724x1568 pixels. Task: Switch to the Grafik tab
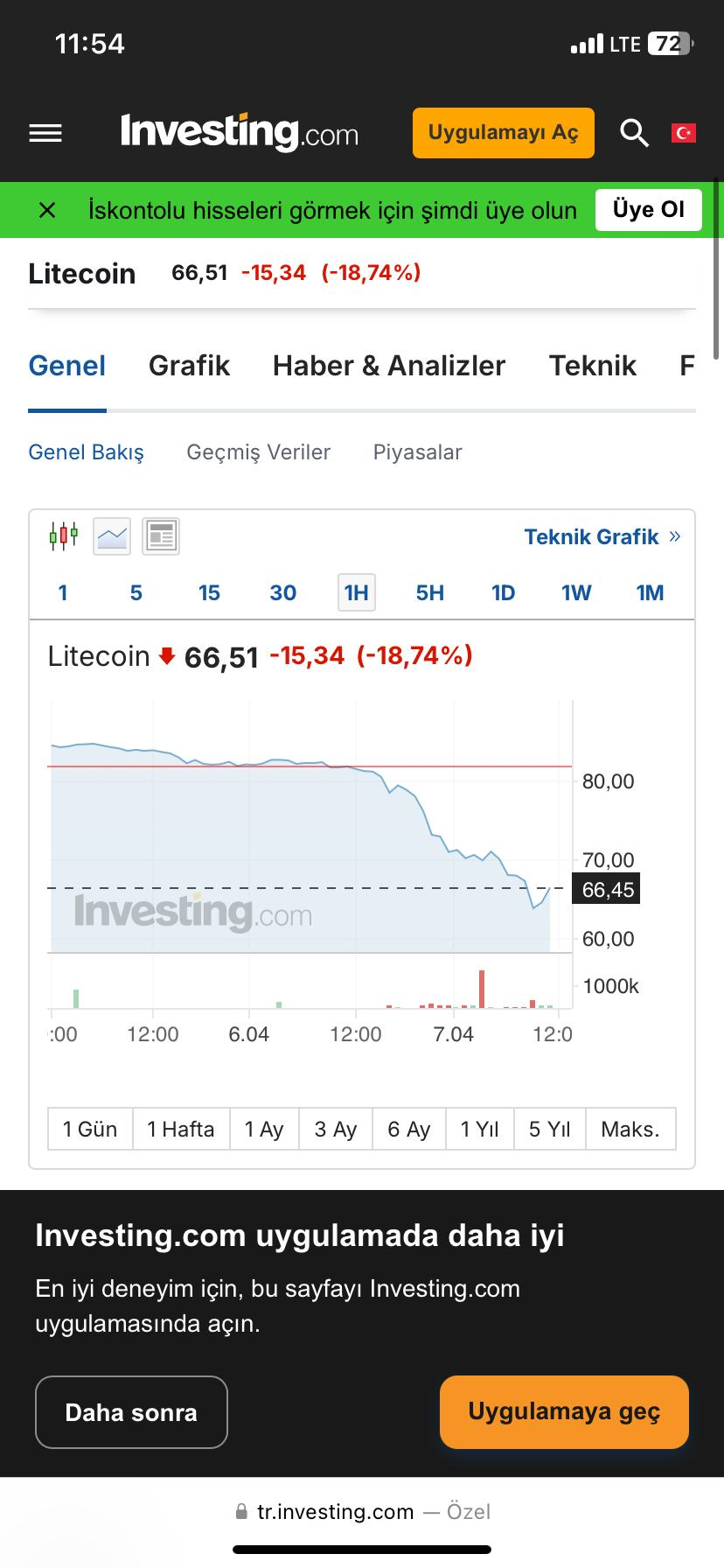tap(188, 366)
